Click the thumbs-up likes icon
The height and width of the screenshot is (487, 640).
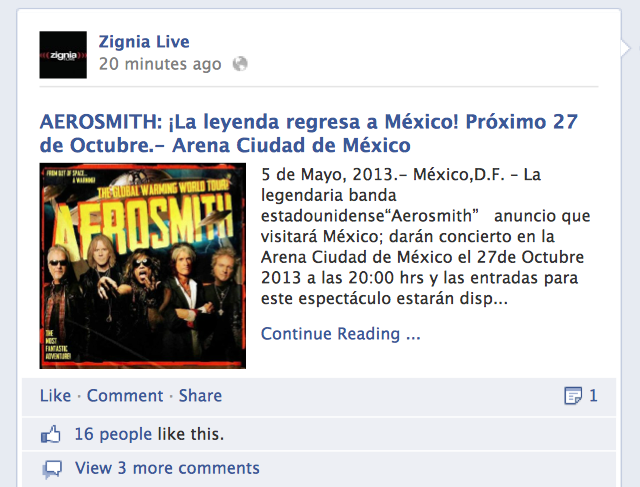click(51, 434)
